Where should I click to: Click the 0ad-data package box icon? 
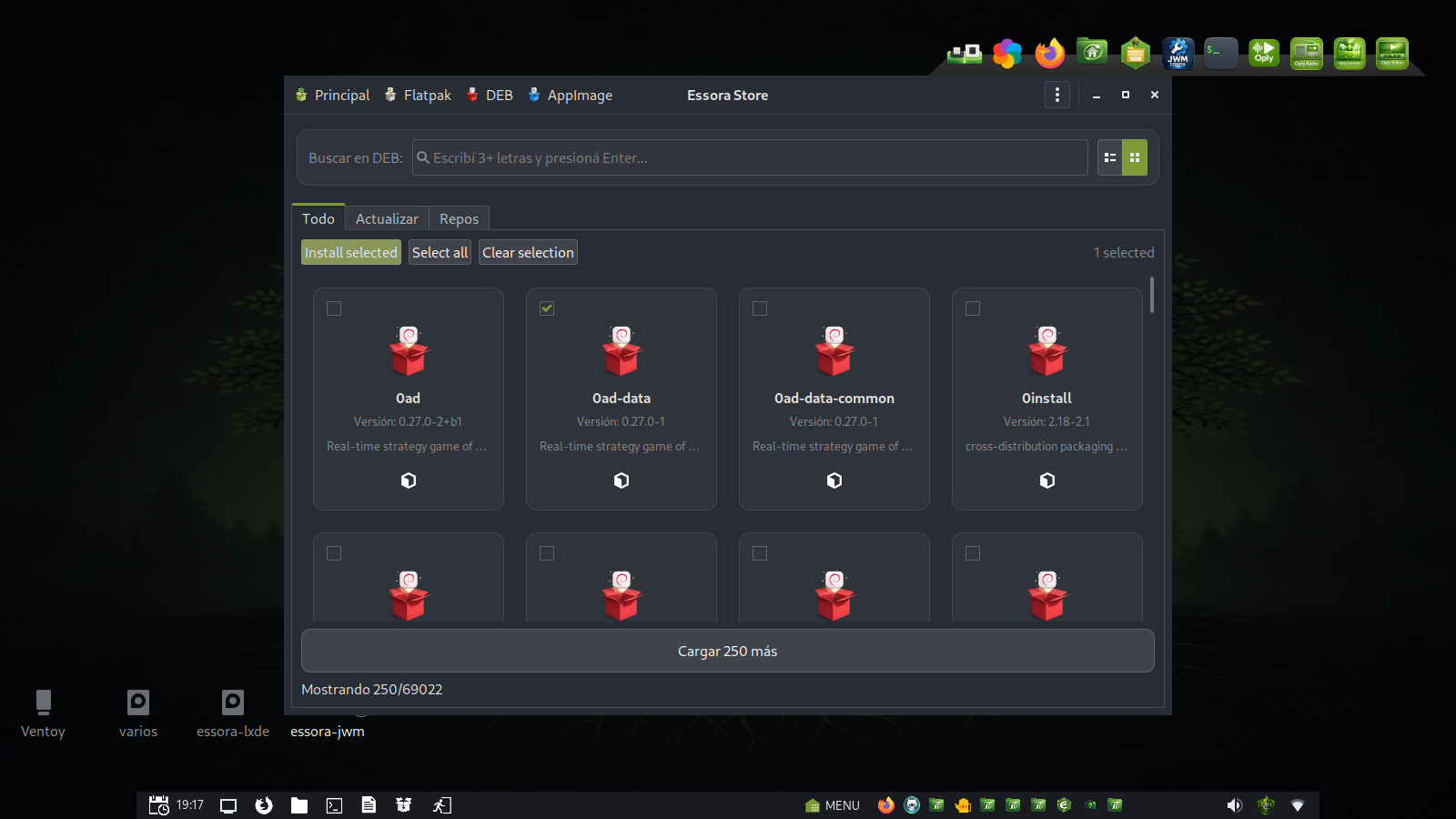622,351
